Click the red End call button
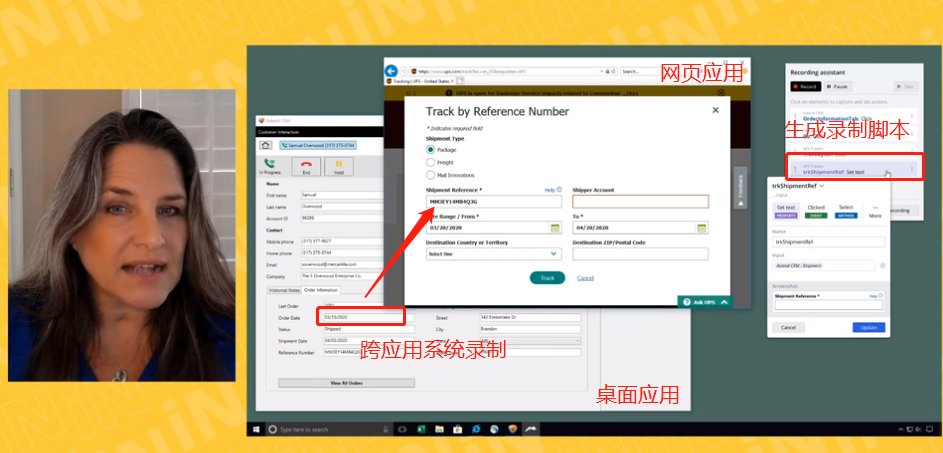The width and height of the screenshot is (943, 453). (x=306, y=166)
